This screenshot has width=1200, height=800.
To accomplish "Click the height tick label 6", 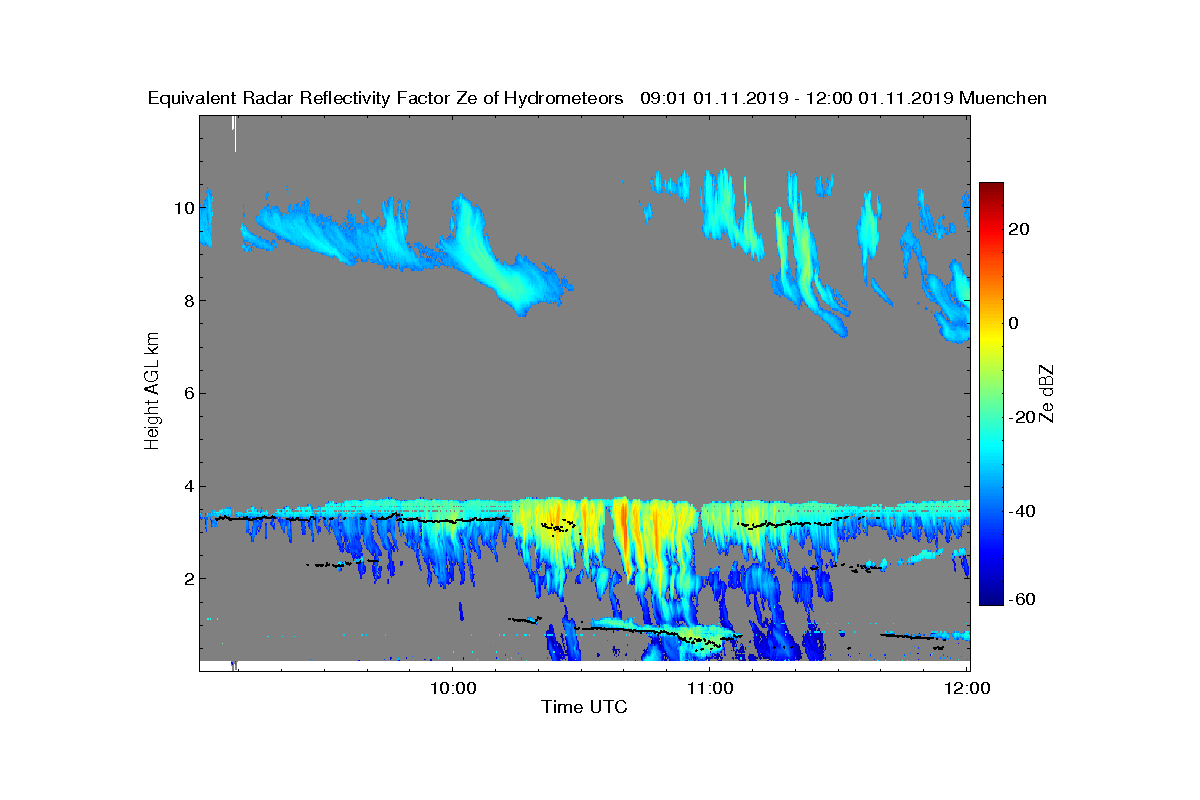I will tap(189, 393).
